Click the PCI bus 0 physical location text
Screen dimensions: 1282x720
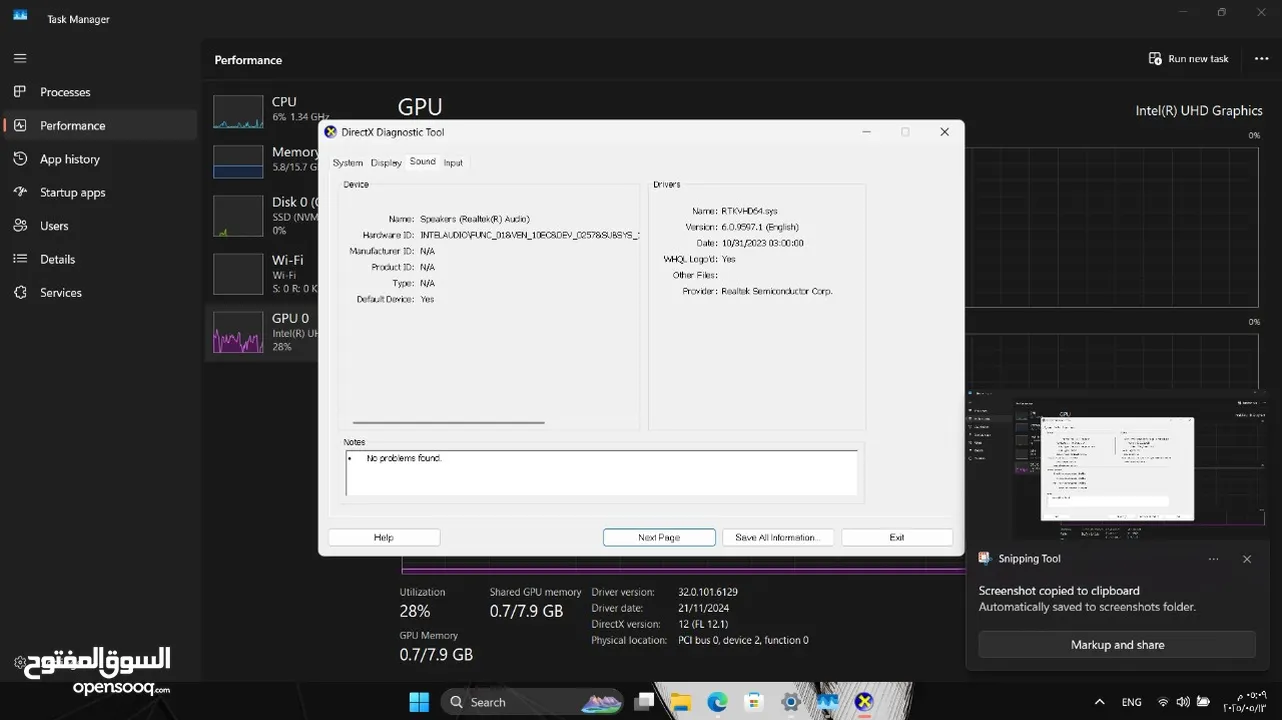tap(743, 640)
